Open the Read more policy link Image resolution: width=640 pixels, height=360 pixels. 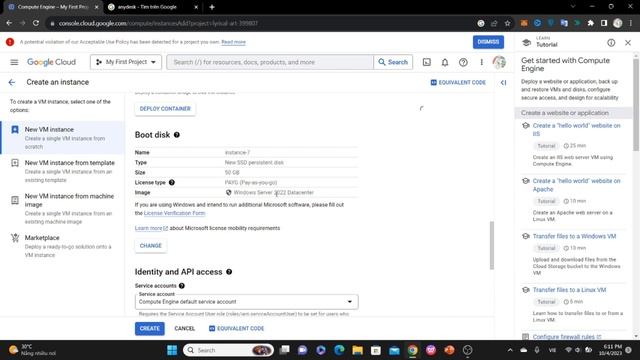pyautogui.click(x=233, y=42)
